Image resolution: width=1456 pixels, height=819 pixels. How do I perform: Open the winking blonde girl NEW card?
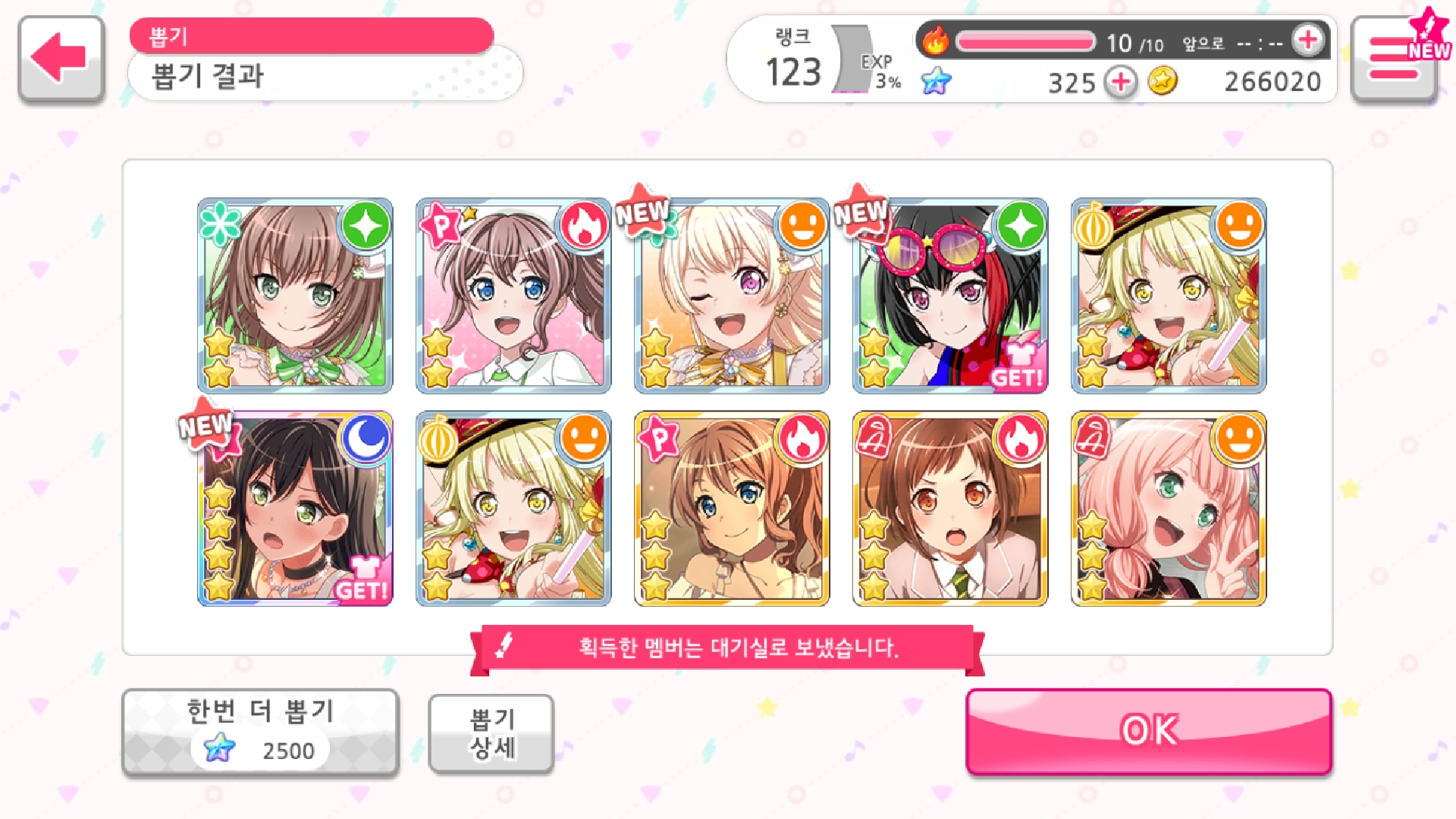click(x=732, y=296)
